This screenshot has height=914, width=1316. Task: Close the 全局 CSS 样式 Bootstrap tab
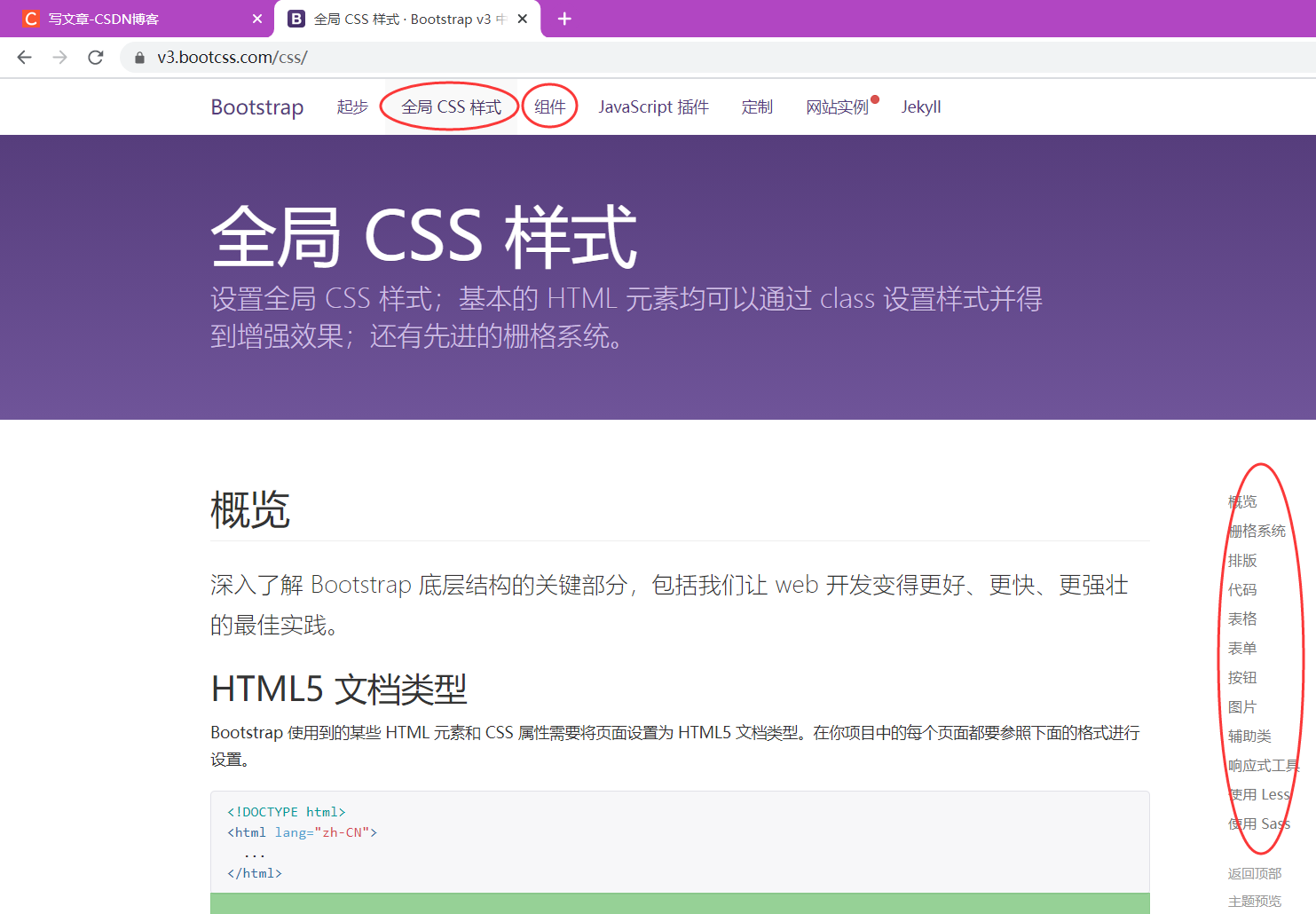pos(523,19)
